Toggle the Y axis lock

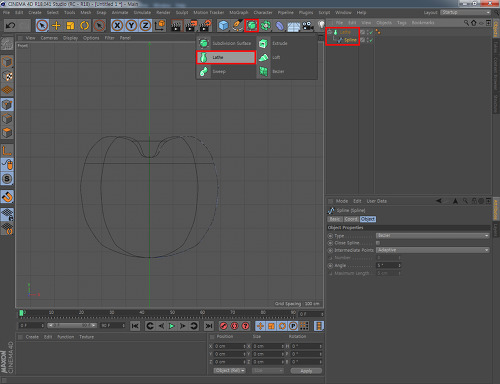[131, 25]
